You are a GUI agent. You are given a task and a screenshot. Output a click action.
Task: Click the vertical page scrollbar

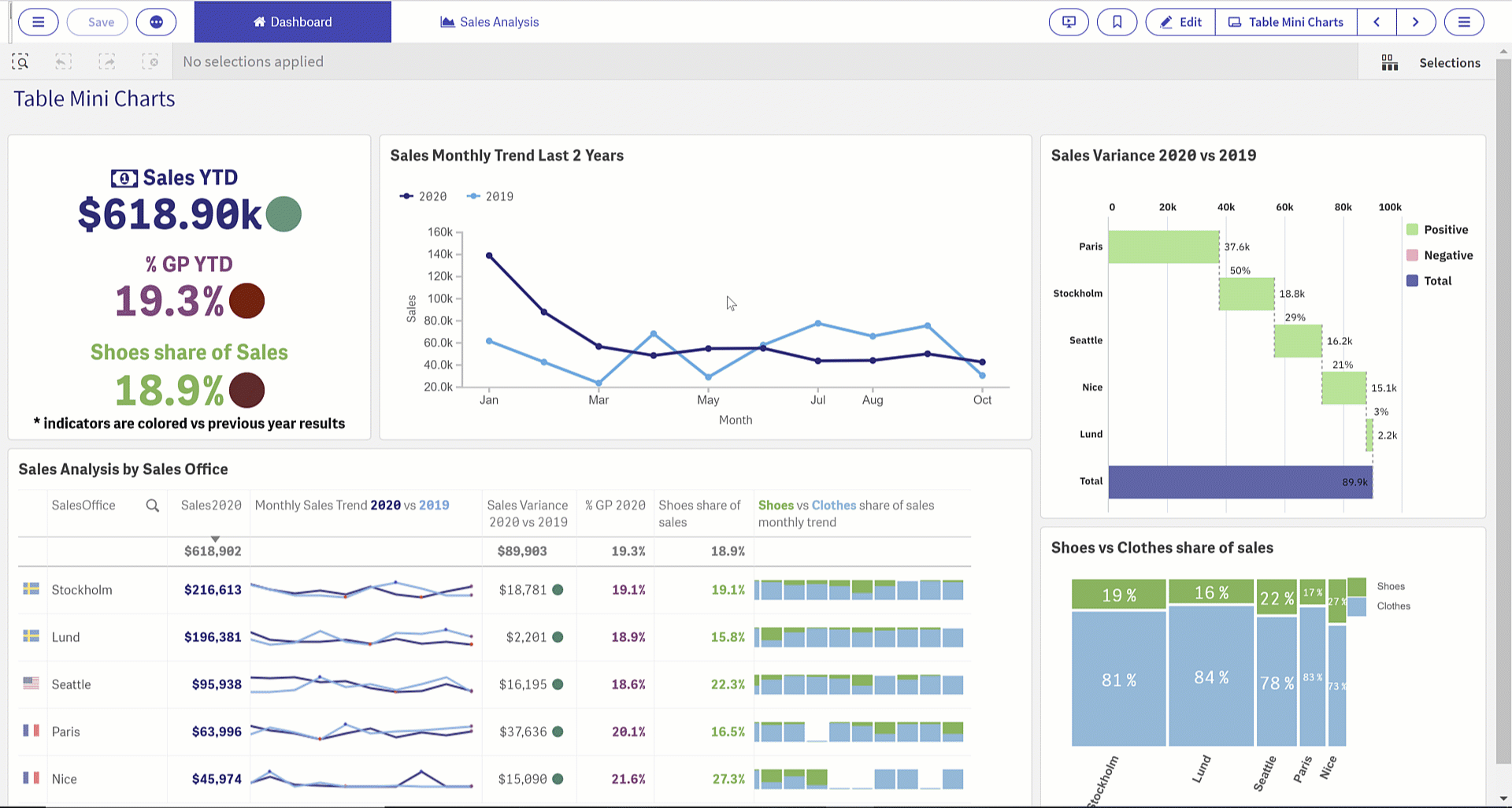1503,410
